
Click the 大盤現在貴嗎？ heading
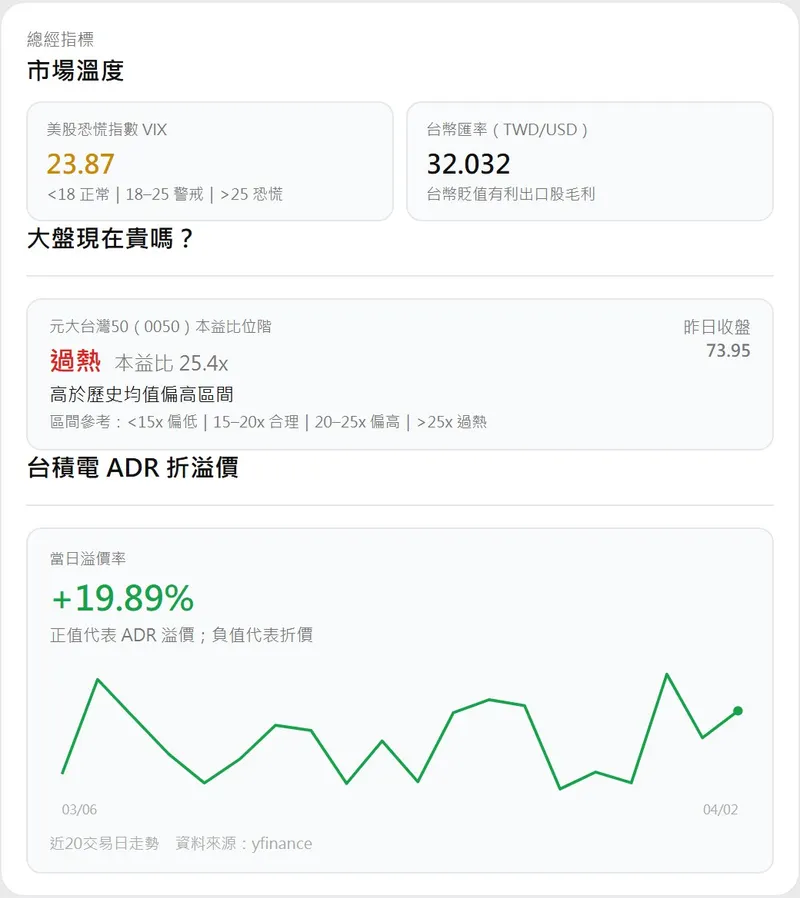(x=110, y=240)
